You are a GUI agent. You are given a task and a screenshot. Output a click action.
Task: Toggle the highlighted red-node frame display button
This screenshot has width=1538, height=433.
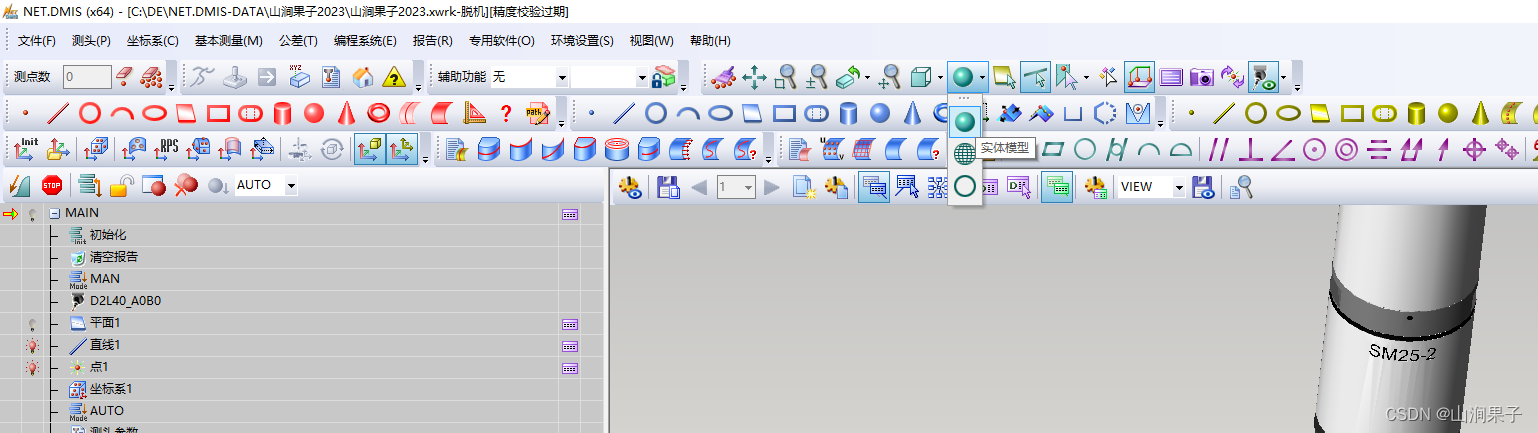pos(1139,76)
